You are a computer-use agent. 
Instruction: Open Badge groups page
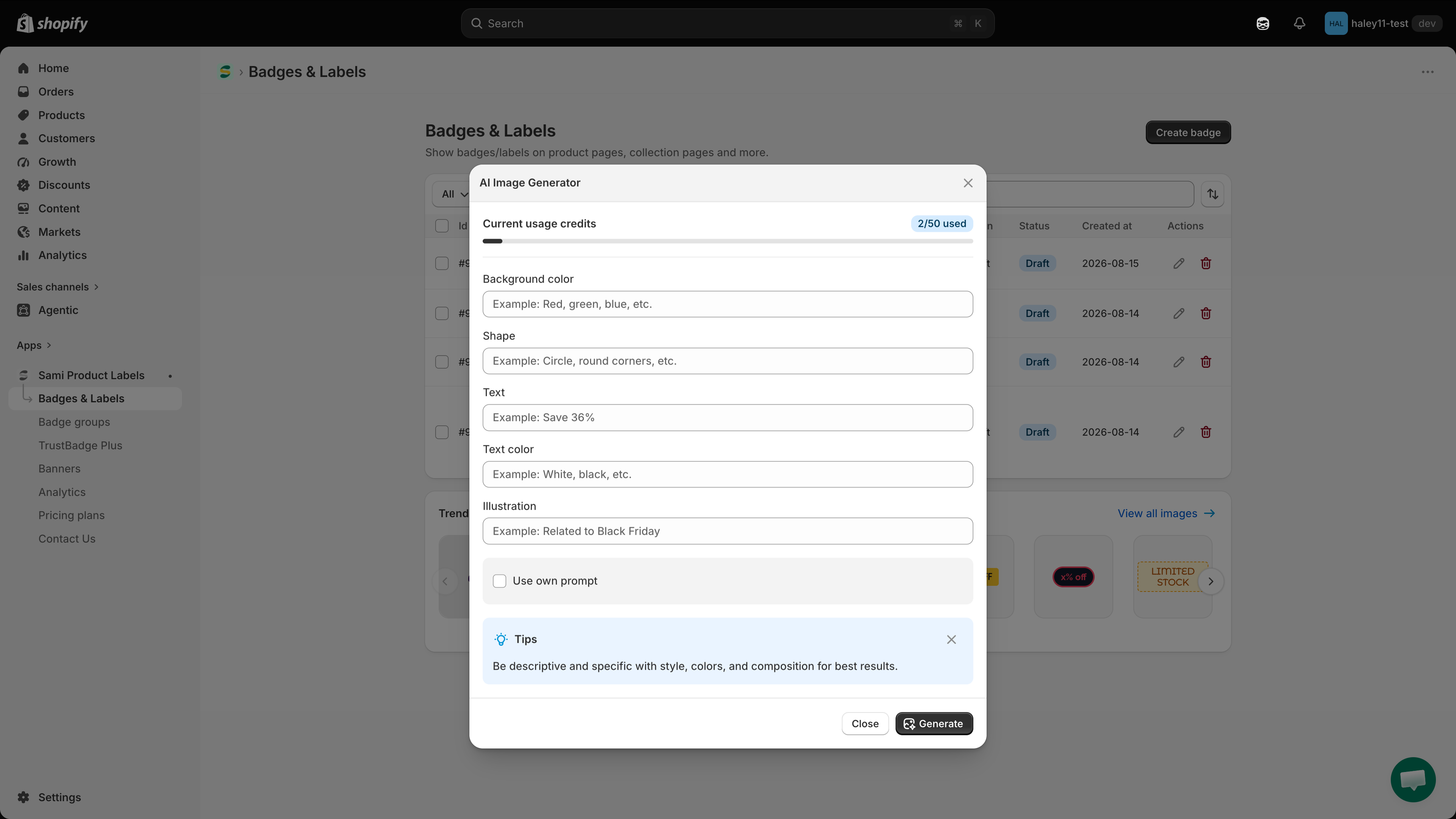(74, 422)
